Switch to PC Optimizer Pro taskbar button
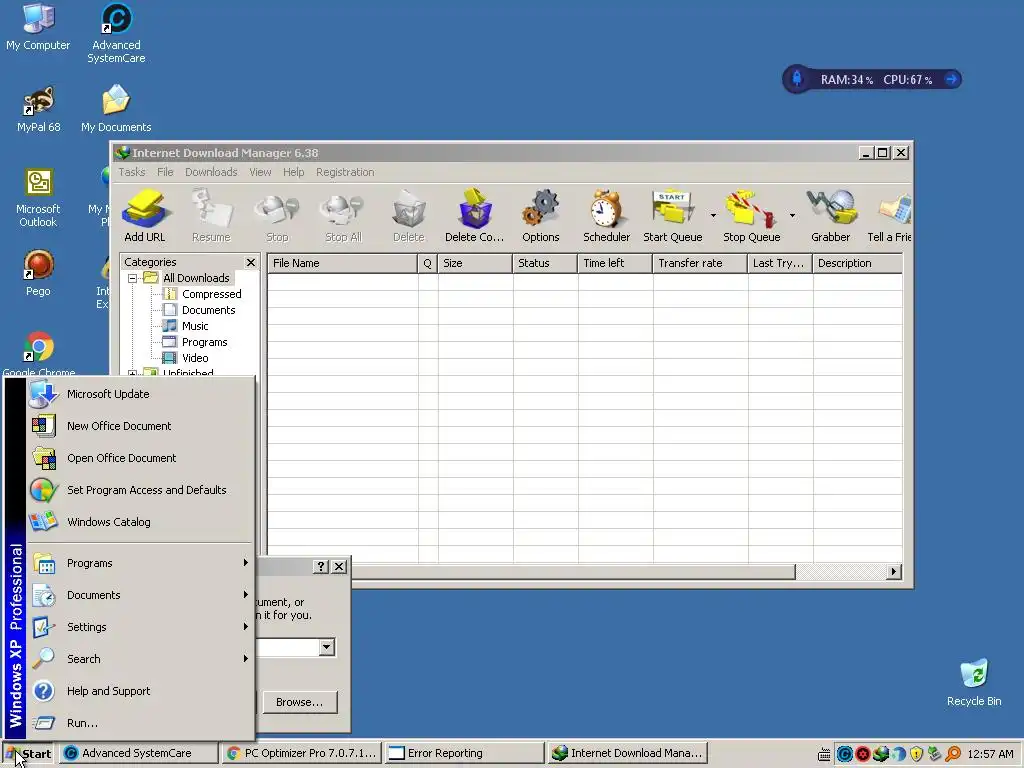The image size is (1024, 768). (x=301, y=753)
